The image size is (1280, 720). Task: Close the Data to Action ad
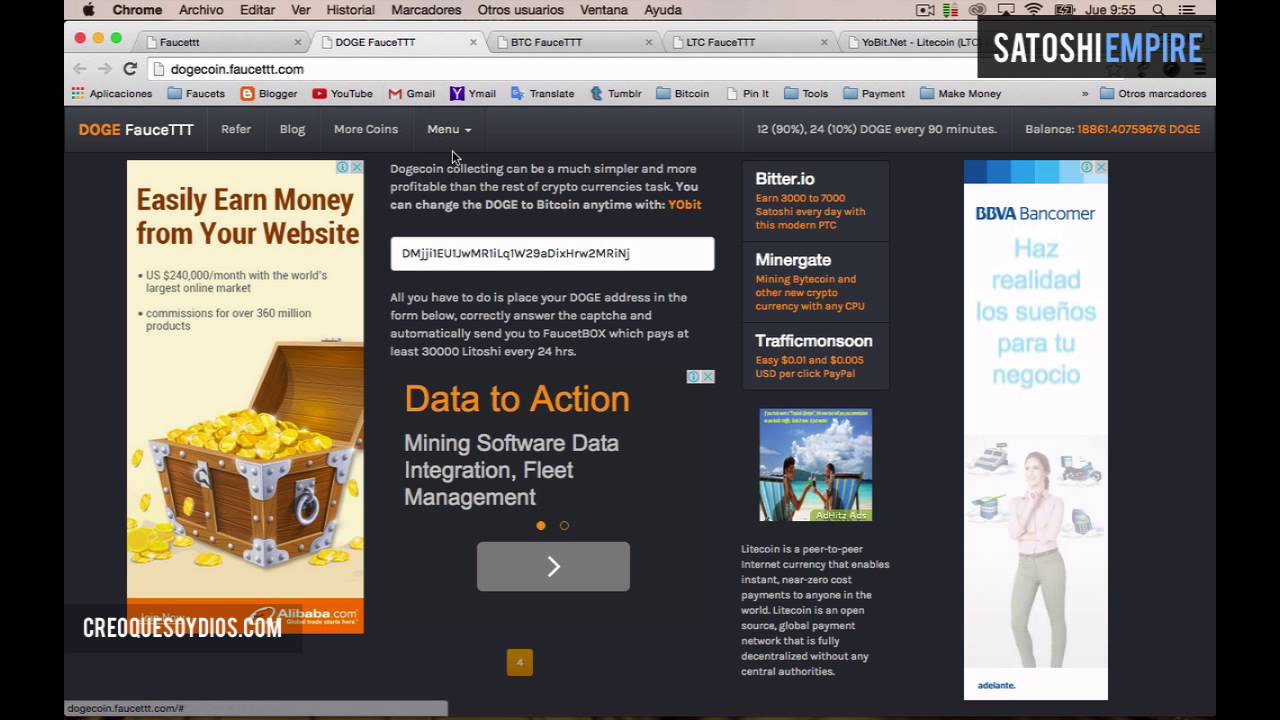[708, 377]
